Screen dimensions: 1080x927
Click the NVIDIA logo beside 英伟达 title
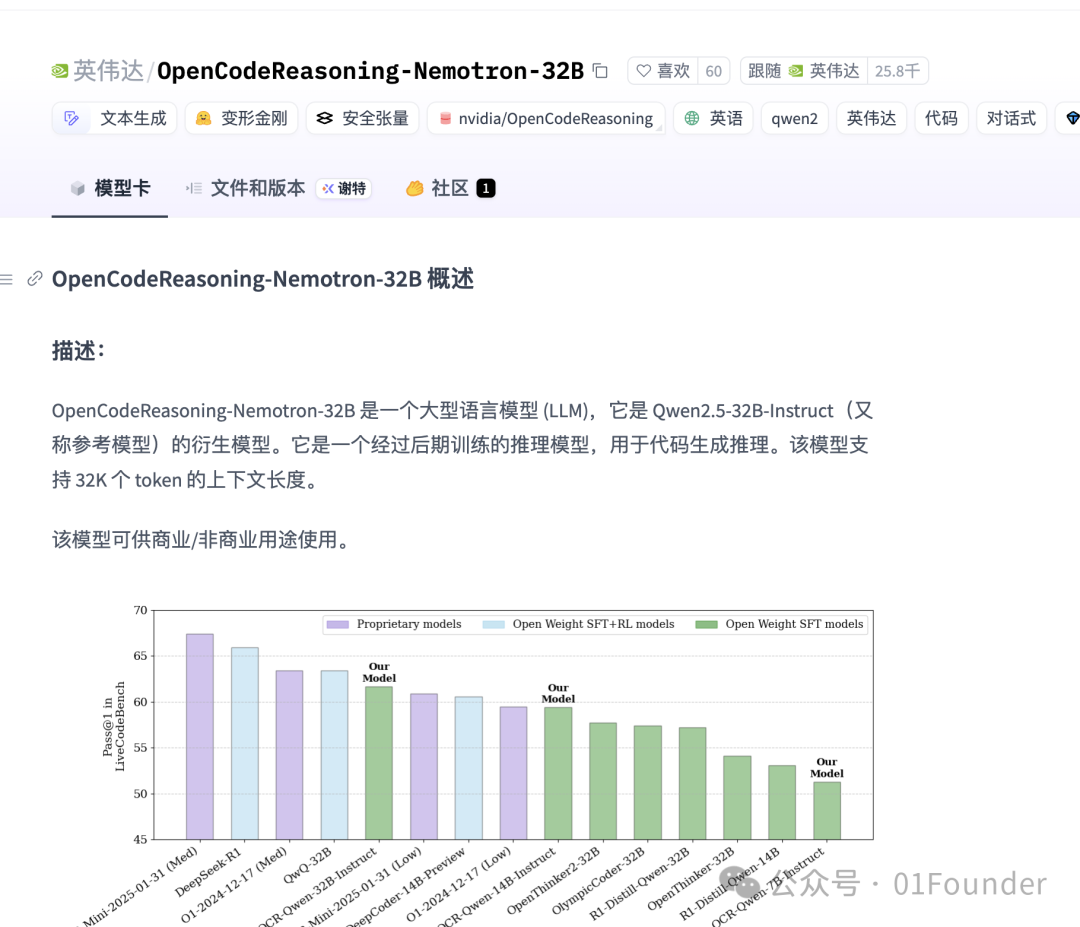[x=60, y=71]
